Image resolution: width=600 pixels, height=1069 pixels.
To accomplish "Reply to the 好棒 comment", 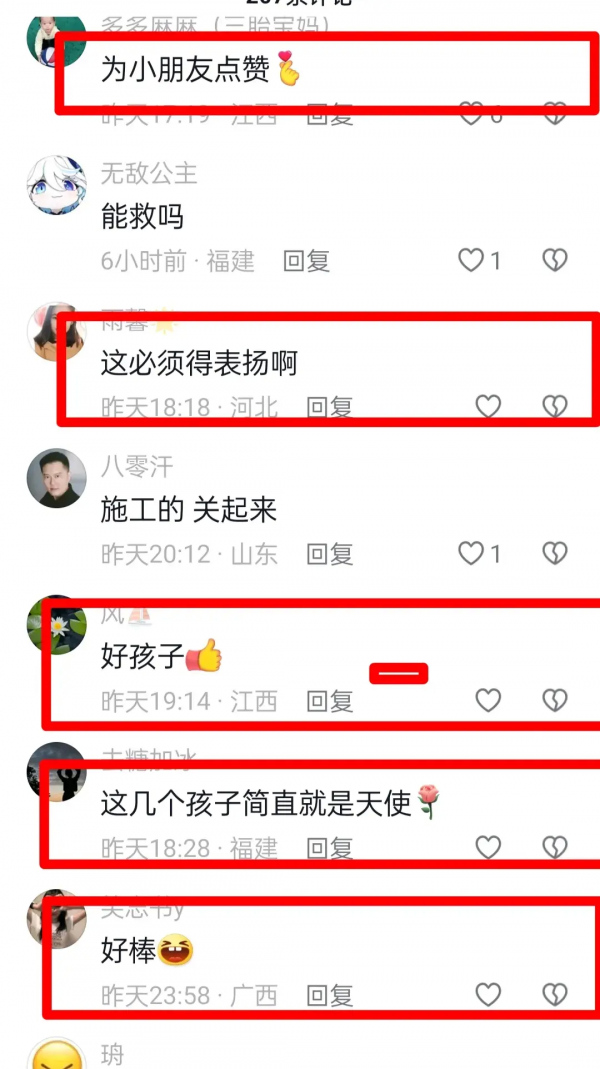I will pos(330,995).
